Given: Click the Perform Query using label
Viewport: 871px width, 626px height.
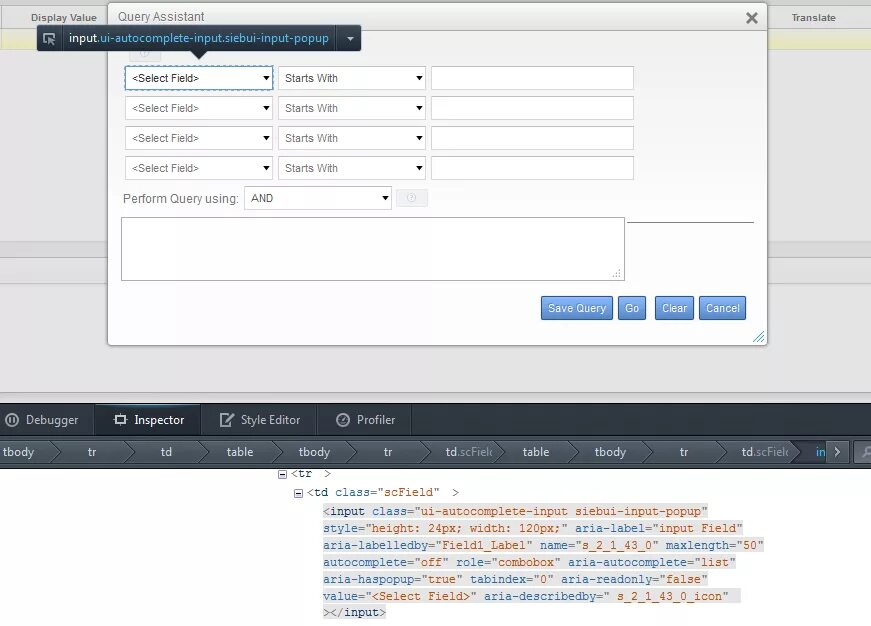Looking at the screenshot, I should tap(181, 199).
